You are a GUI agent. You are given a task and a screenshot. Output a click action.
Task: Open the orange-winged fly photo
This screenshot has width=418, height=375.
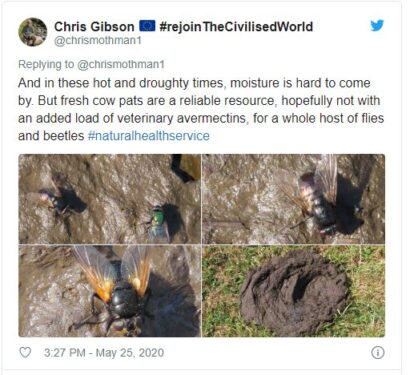[x=110, y=291]
